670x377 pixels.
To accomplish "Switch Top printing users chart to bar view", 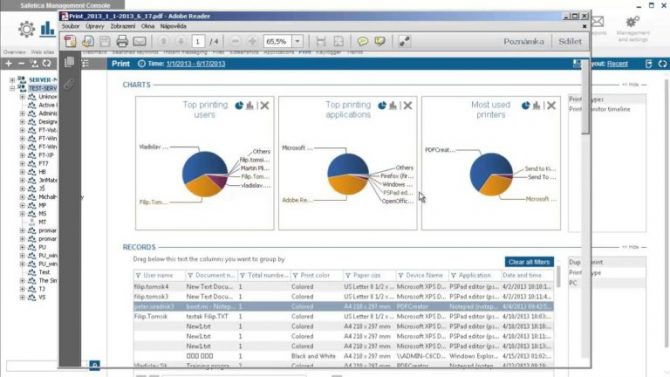I will click(x=250, y=106).
